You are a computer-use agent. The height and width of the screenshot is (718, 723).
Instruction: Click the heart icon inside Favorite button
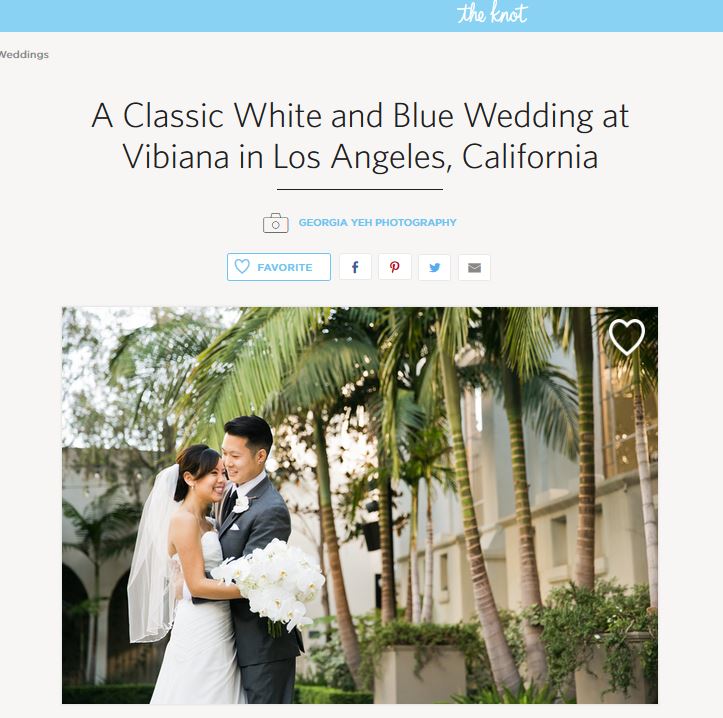pyautogui.click(x=242, y=267)
